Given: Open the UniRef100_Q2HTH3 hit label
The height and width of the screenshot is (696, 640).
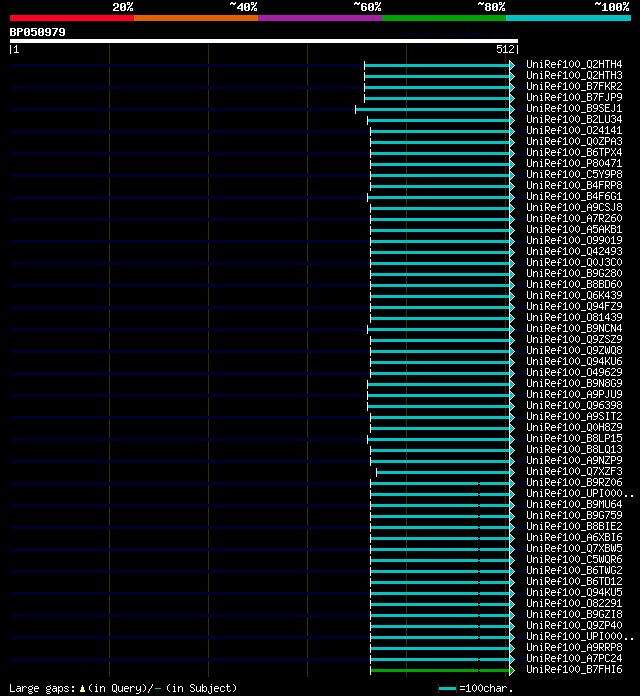Looking at the screenshot, I should (574, 75).
